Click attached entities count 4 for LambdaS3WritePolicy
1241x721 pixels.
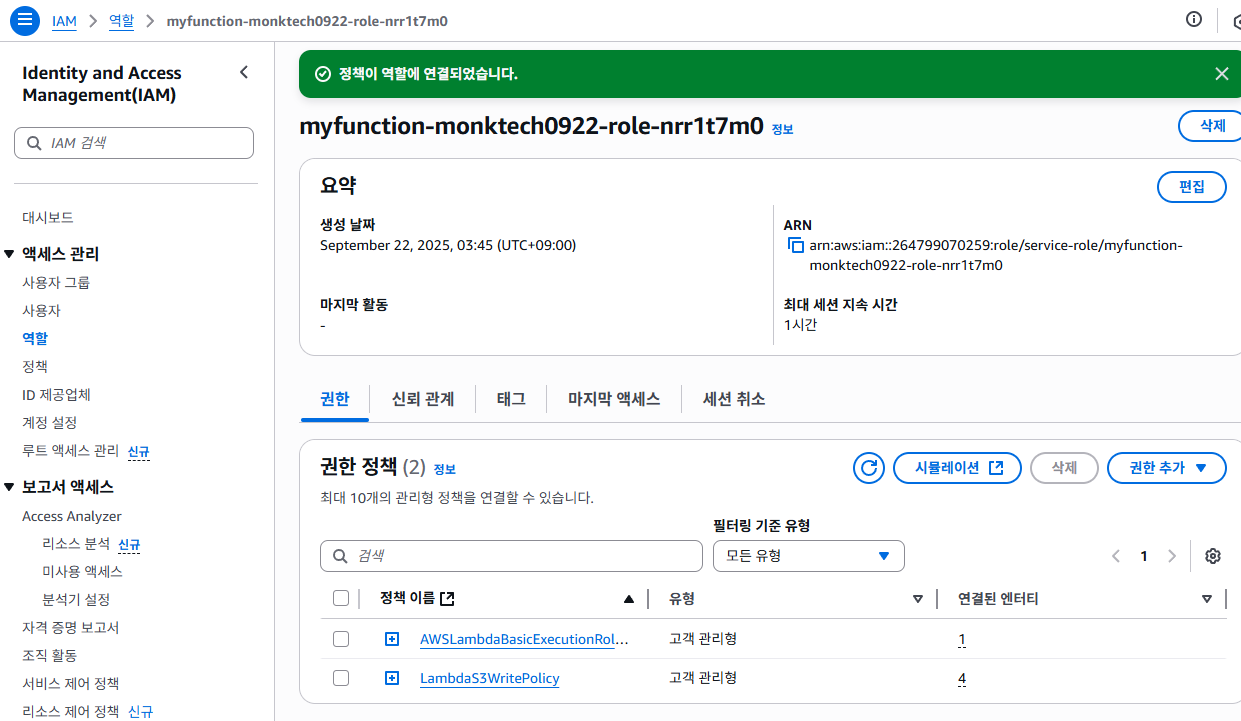click(962, 679)
